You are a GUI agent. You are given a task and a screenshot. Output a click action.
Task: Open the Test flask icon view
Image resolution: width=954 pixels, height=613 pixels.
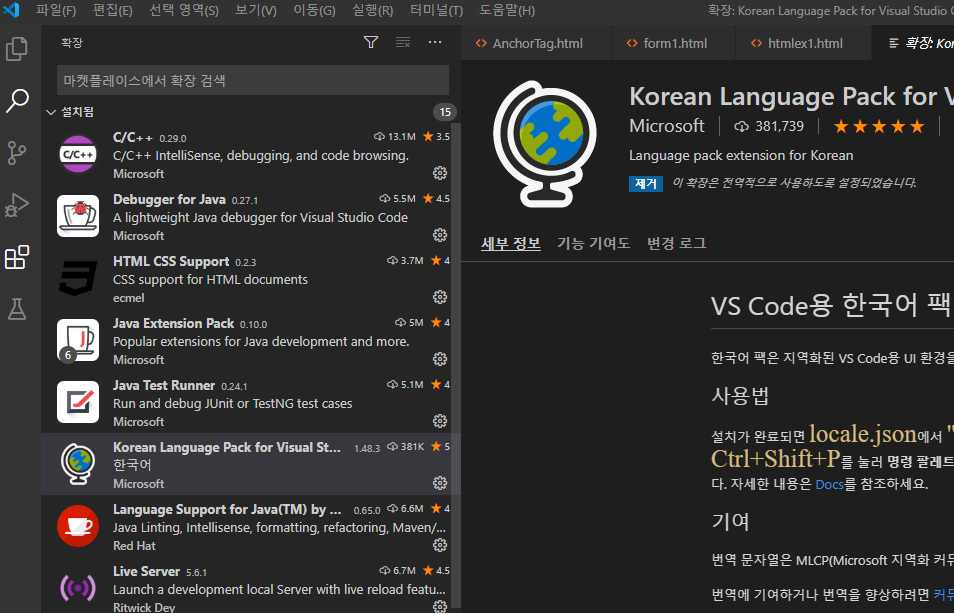coord(17,309)
